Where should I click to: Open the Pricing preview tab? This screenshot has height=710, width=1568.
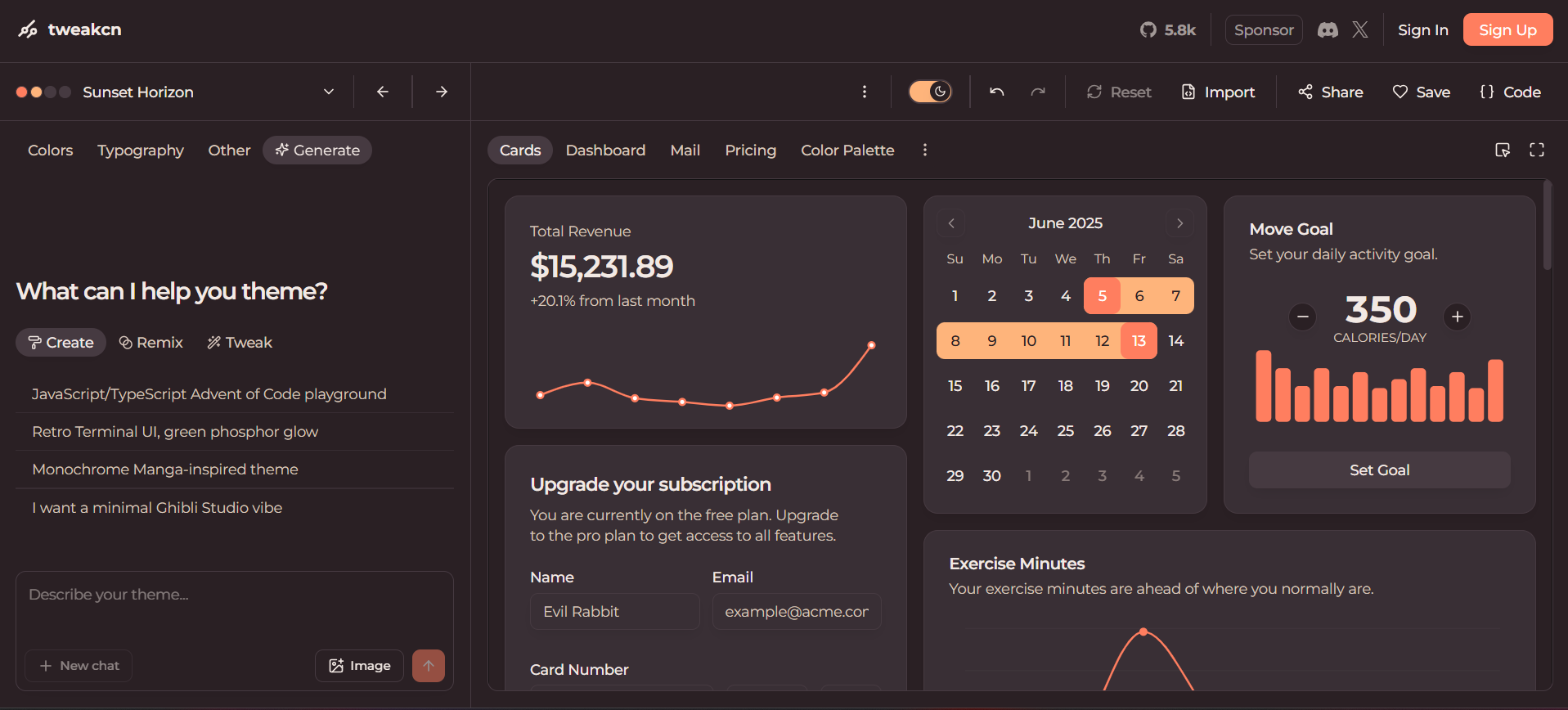(x=750, y=151)
